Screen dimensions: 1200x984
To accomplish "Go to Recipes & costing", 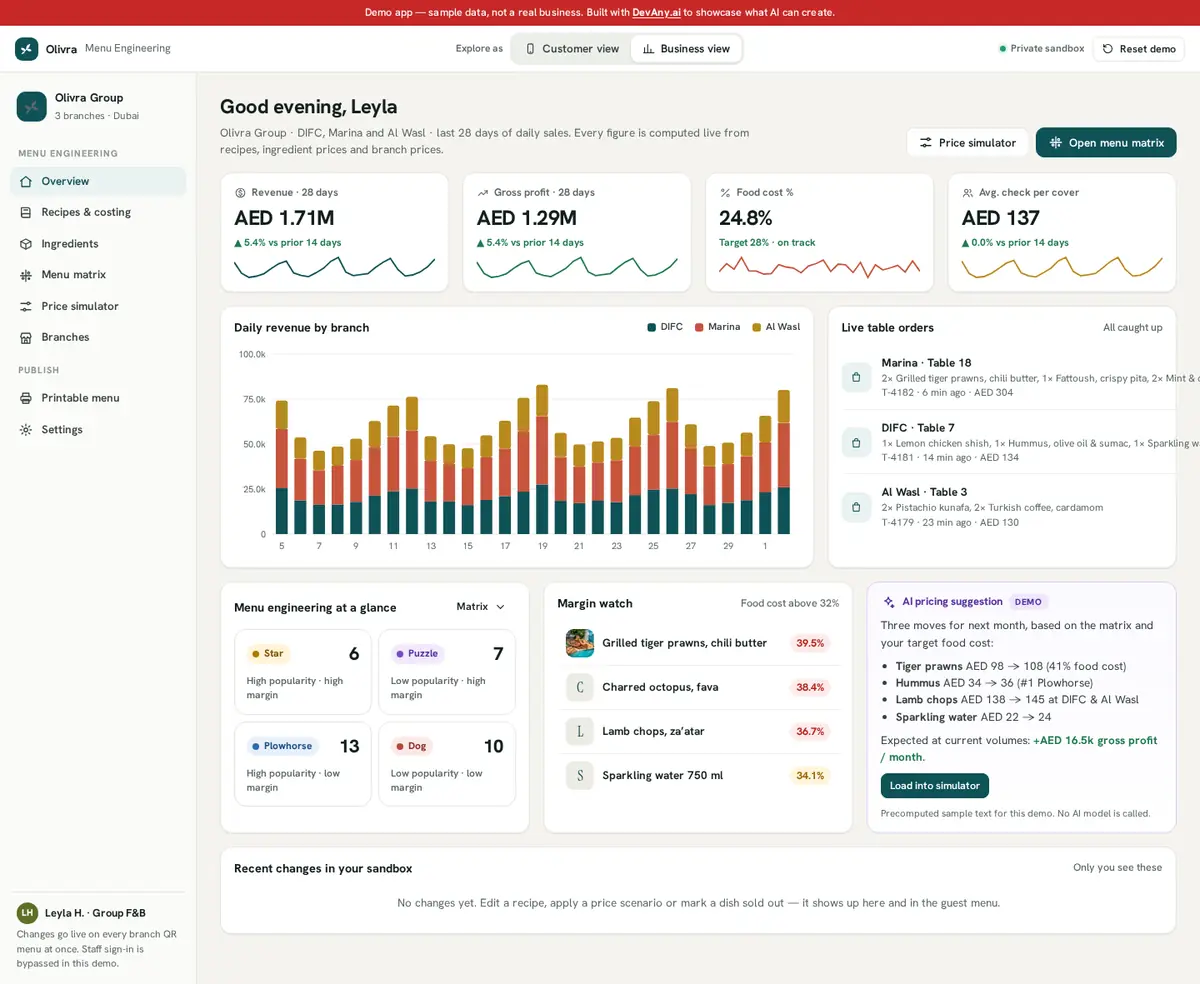I will tap(98, 212).
